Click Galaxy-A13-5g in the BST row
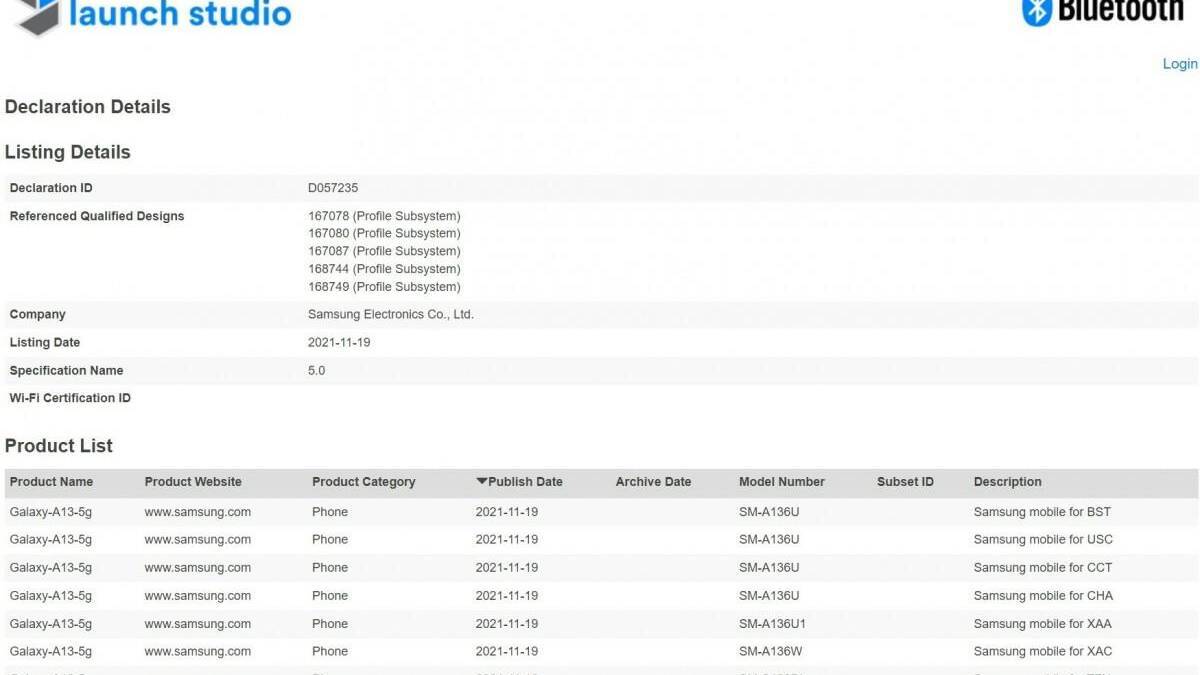This screenshot has width=1200, height=675. [x=51, y=512]
